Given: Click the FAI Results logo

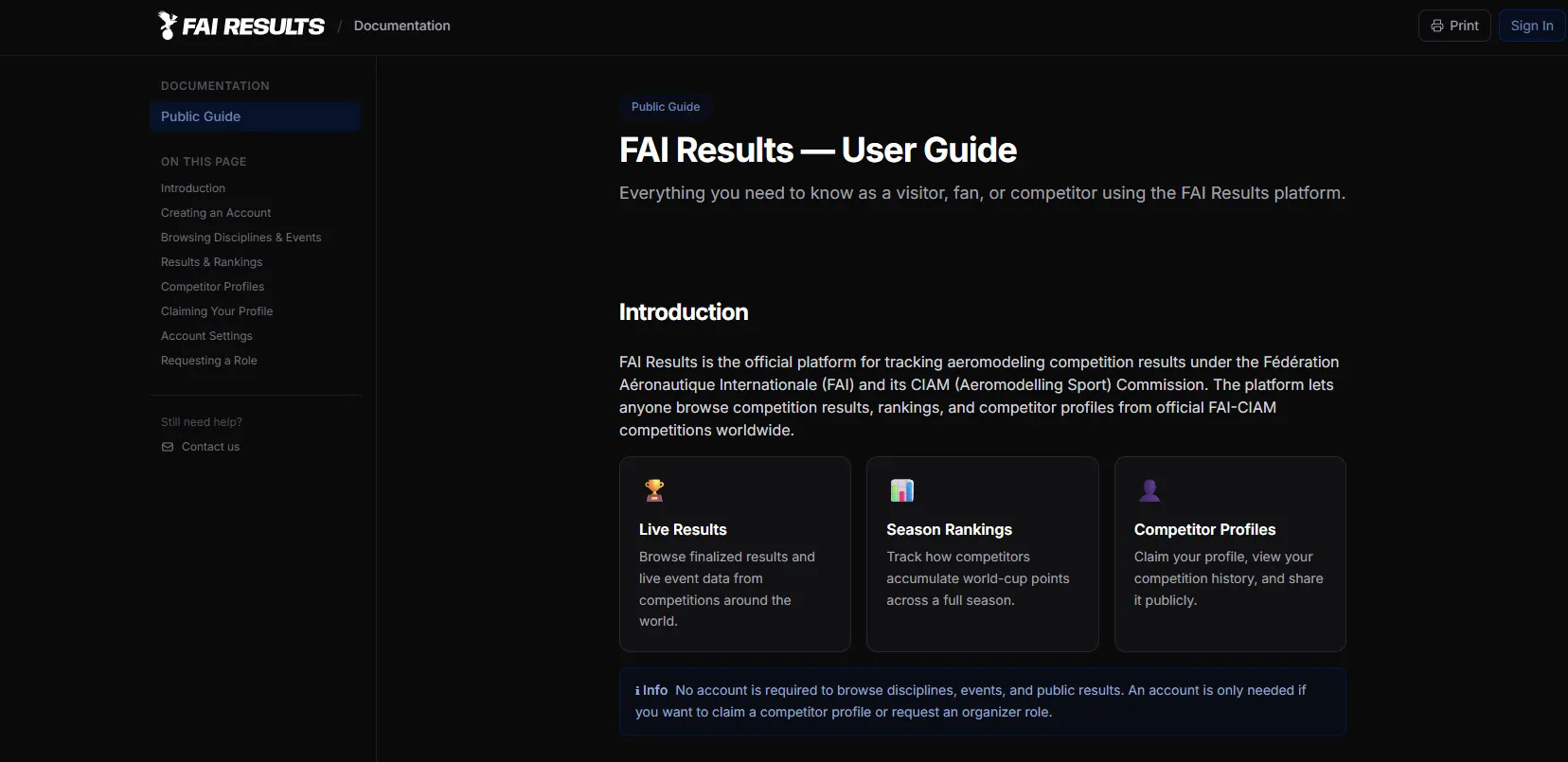Looking at the screenshot, I should point(241,26).
